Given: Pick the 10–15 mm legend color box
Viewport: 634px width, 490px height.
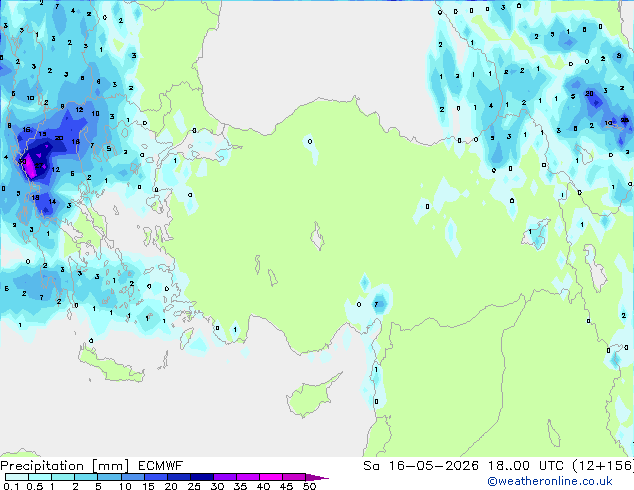Looking at the screenshot, I should [x=133, y=477].
